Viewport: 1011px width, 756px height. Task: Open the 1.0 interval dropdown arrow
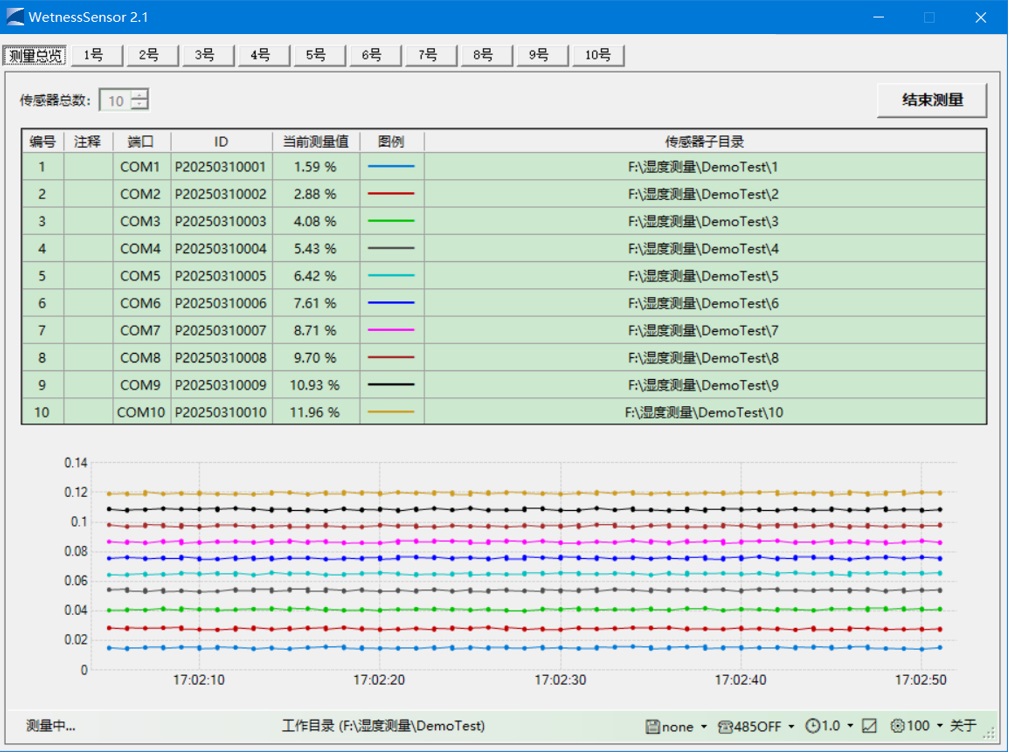pyautogui.click(x=851, y=726)
